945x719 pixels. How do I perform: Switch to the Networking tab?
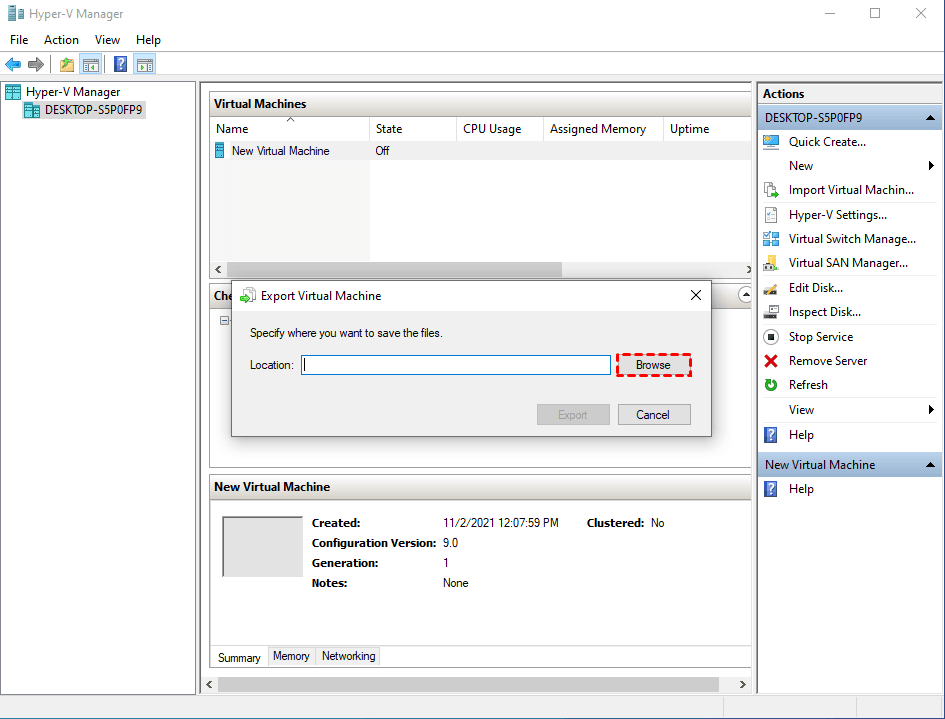pyautogui.click(x=348, y=656)
